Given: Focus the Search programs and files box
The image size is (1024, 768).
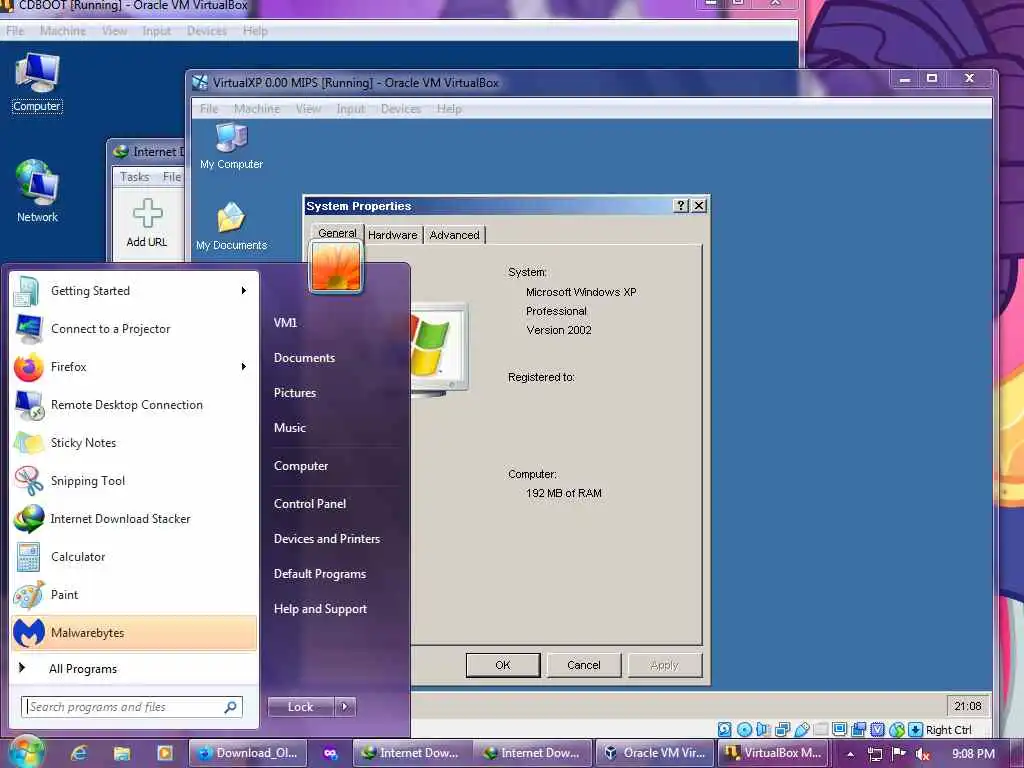Looking at the screenshot, I should tap(132, 707).
